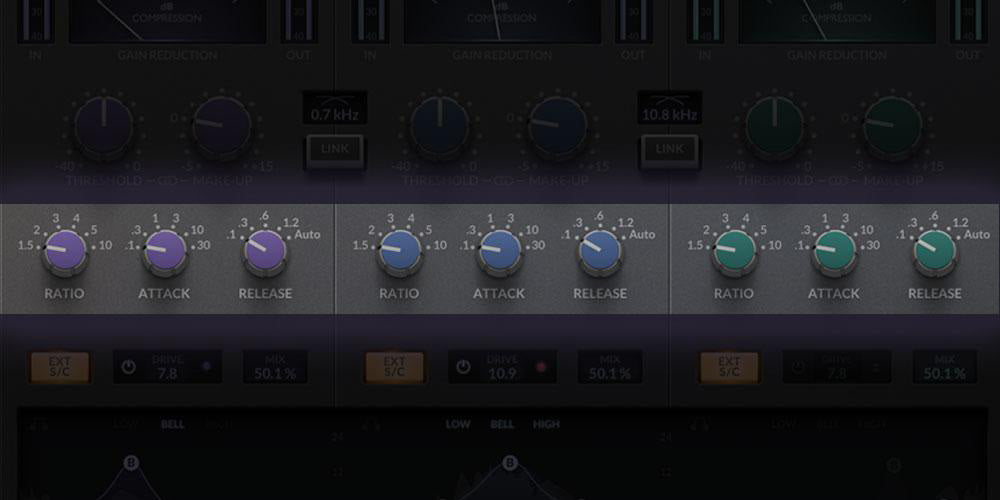The height and width of the screenshot is (500, 1000).
Task: Click the blue band MIX 50.1 % field
Action: [x=610, y=367]
